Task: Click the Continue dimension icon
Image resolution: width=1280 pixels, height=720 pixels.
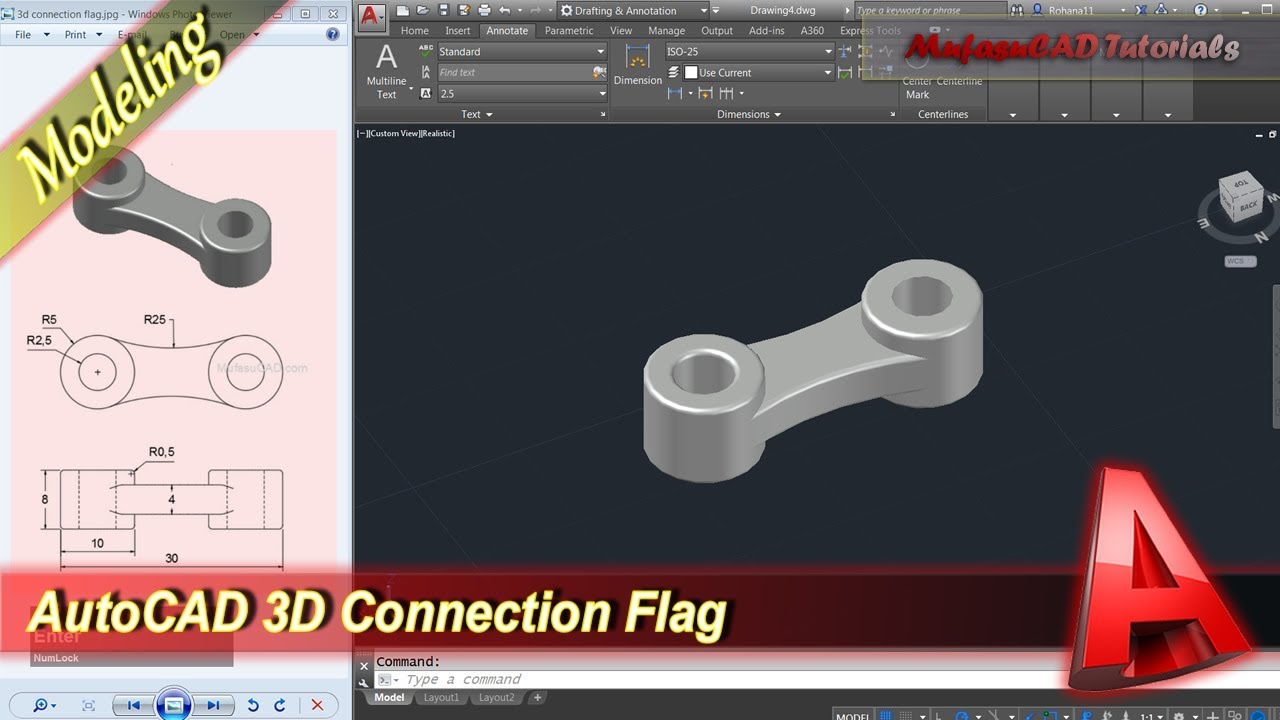Action: click(726, 93)
